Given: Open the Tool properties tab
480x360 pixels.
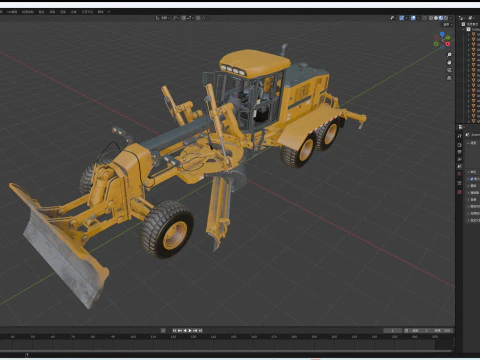Looking at the screenshot, I should 460,136.
